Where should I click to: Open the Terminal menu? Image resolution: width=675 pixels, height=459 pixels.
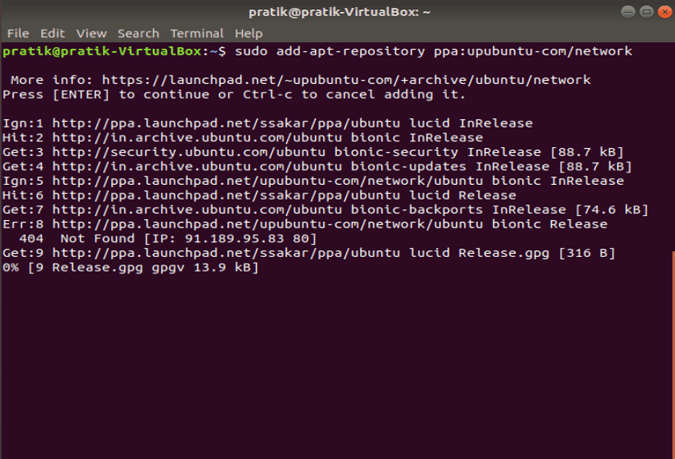click(197, 34)
